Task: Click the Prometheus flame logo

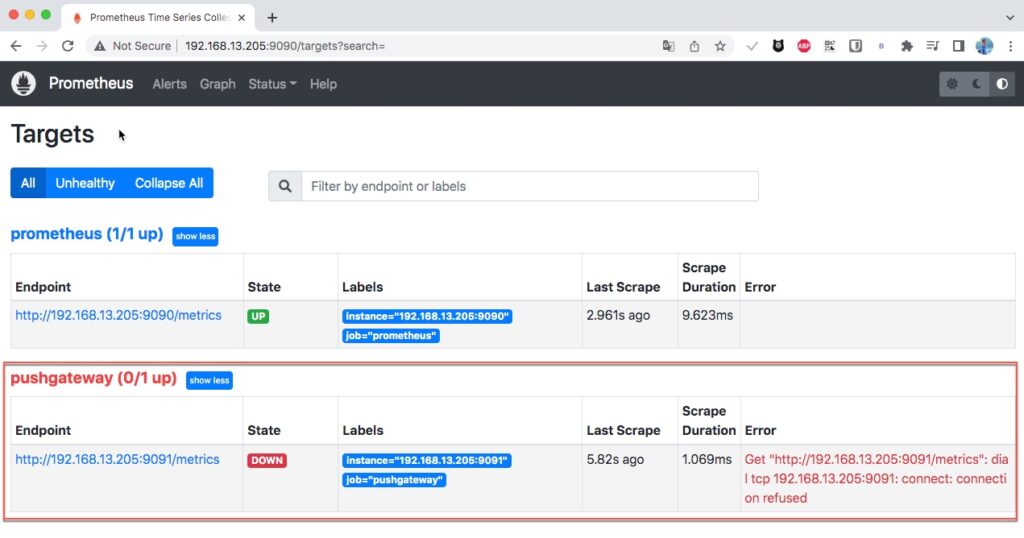Action: coord(24,84)
